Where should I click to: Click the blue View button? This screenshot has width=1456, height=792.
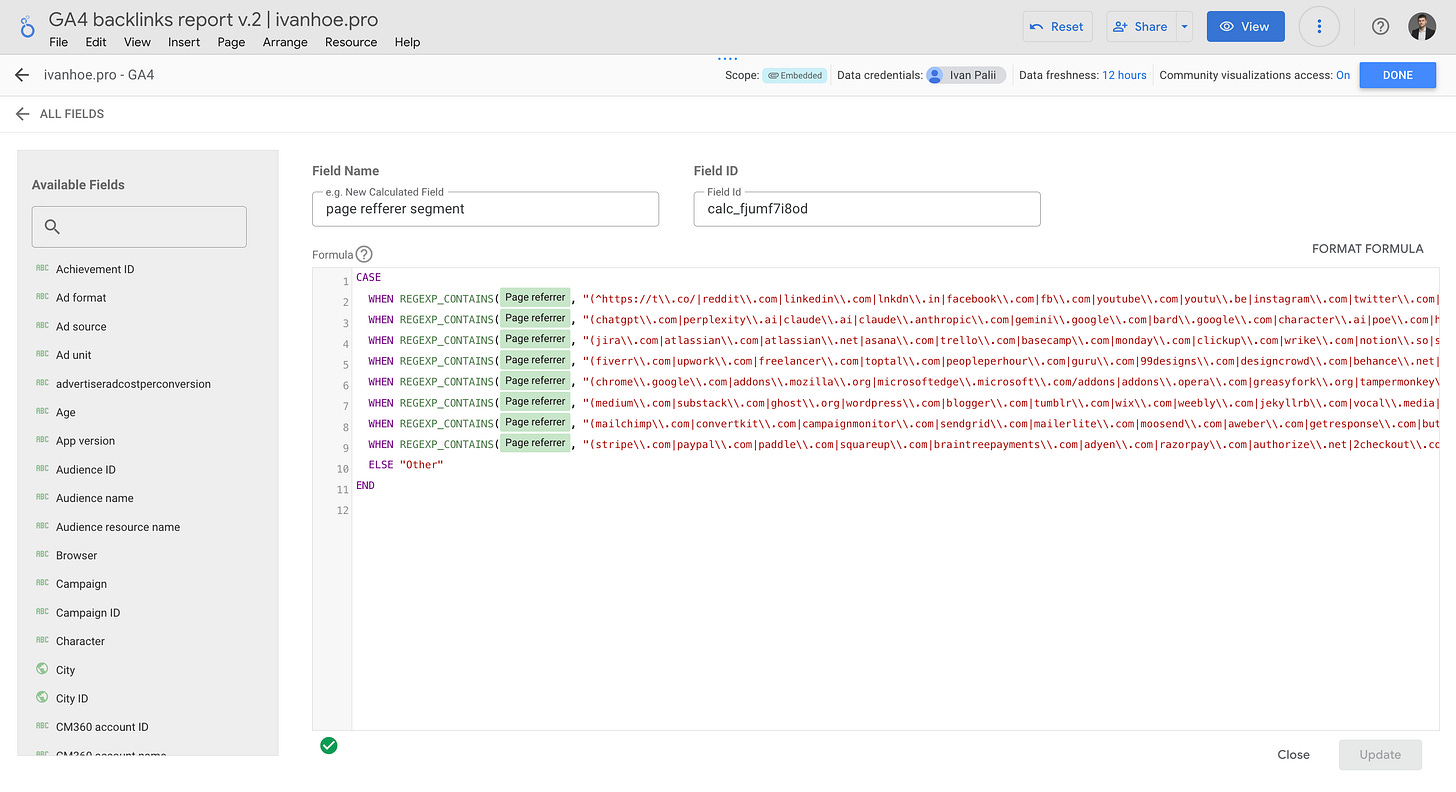pyautogui.click(x=1245, y=27)
